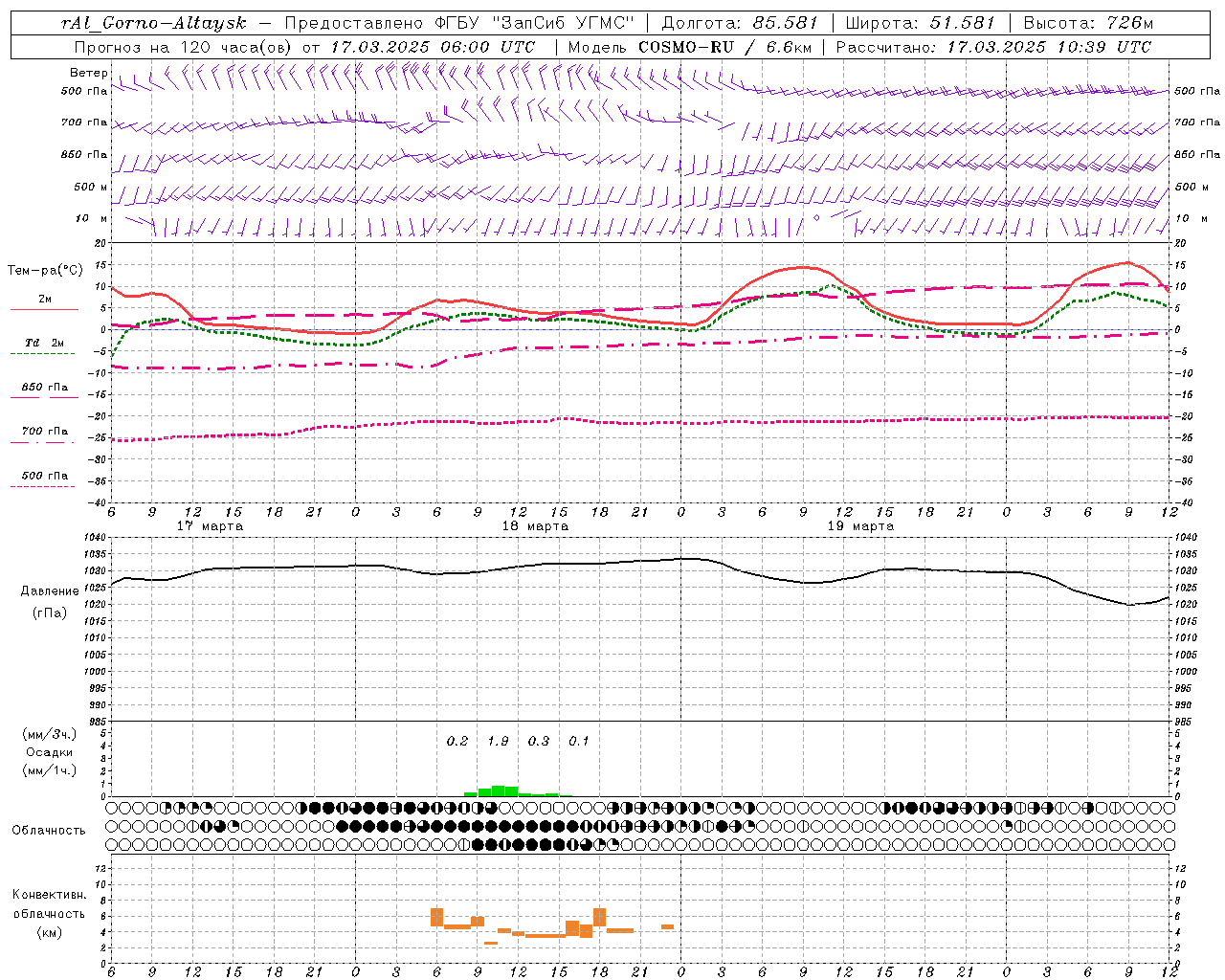Click the Тем-ра(°C) axis title
The height and width of the screenshot is (980, 1225).
[45, 271]
